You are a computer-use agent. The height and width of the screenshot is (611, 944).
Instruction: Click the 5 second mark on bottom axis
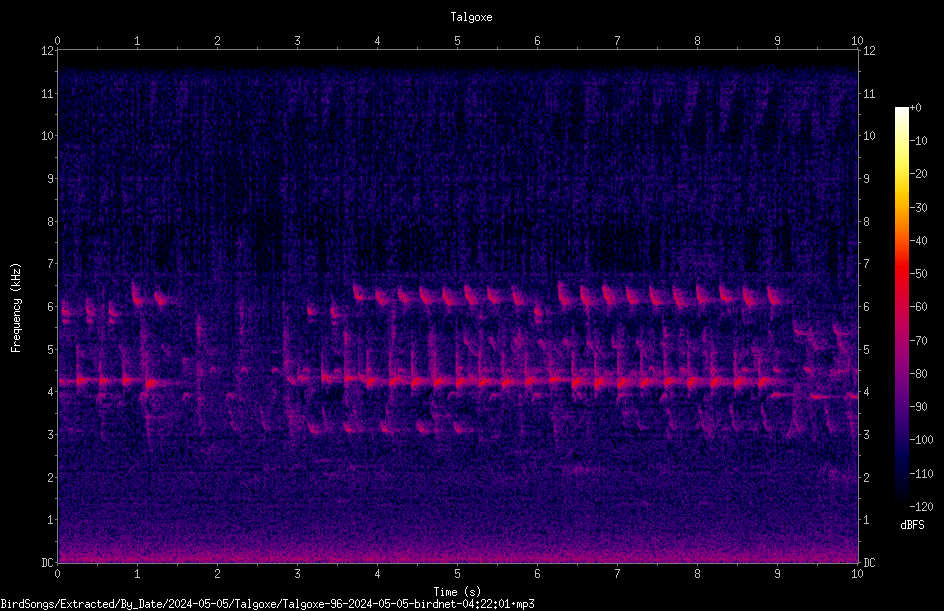458,574
